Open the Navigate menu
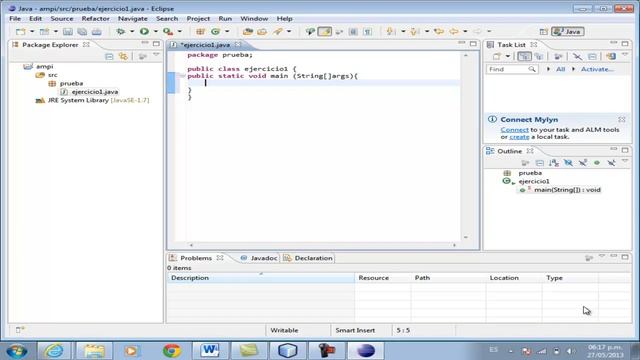 pos(133,18)
